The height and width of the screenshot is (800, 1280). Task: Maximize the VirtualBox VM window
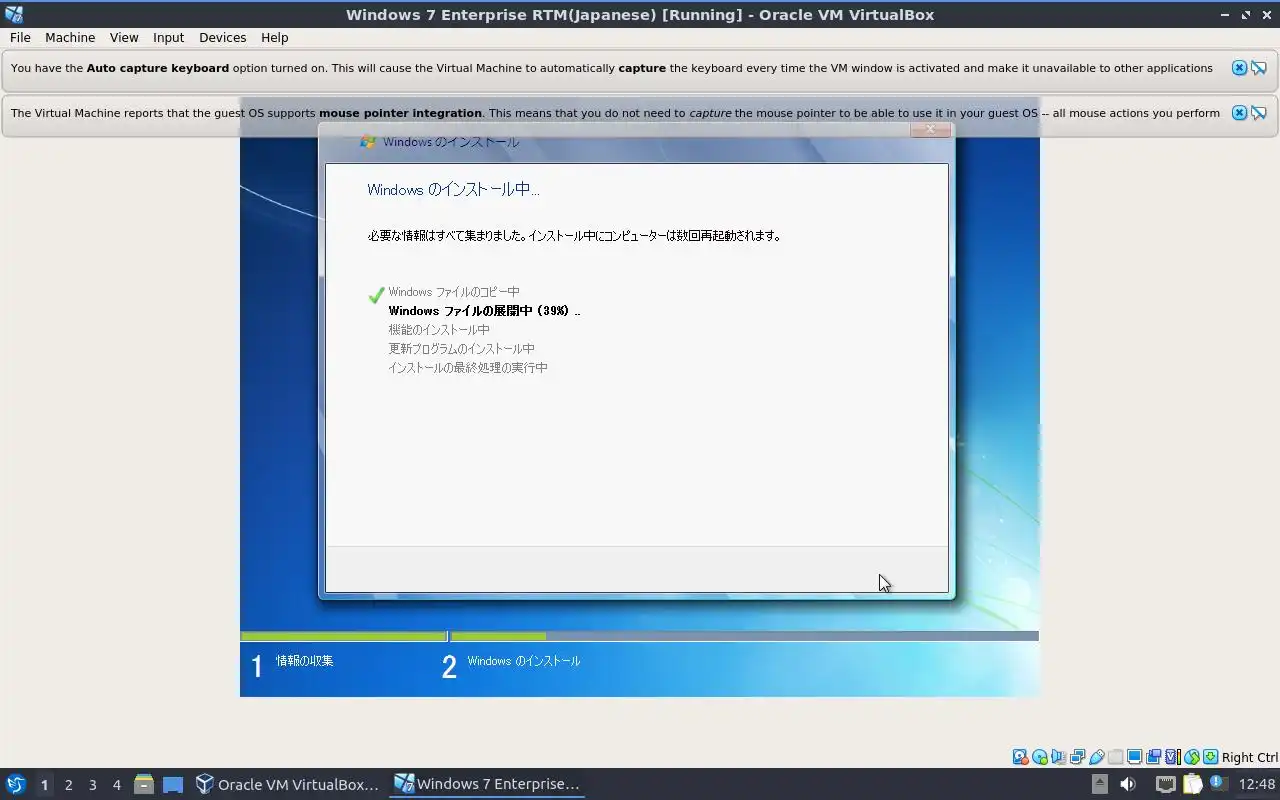1246,15
